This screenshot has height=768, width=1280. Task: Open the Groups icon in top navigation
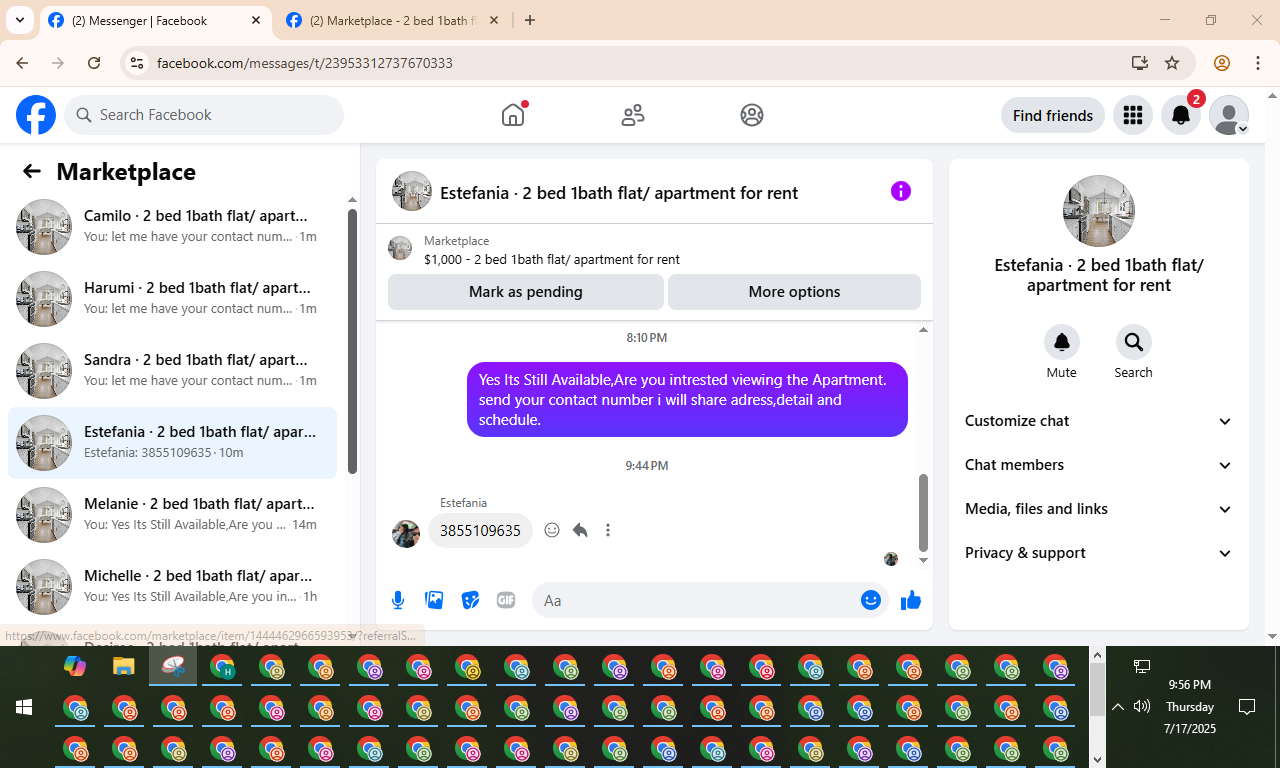pyautogui.click(x=752, y=115)
